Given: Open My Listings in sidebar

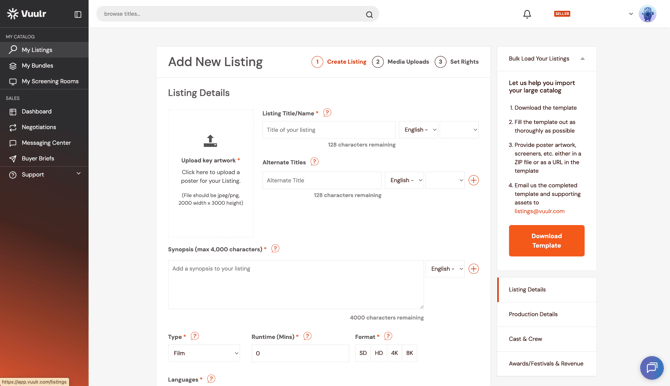Looking at the screenshot, I should click(x=44, y=50).
